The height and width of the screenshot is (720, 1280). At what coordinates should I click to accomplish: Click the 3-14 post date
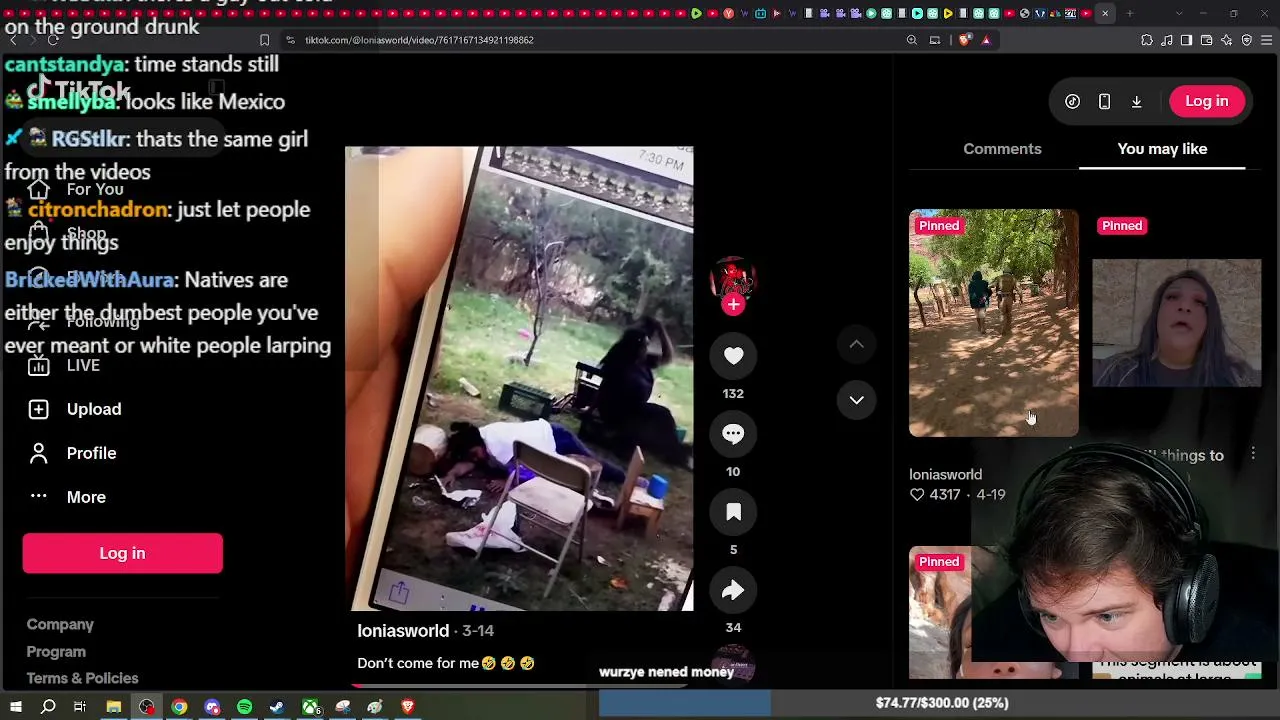coord(478,631)
